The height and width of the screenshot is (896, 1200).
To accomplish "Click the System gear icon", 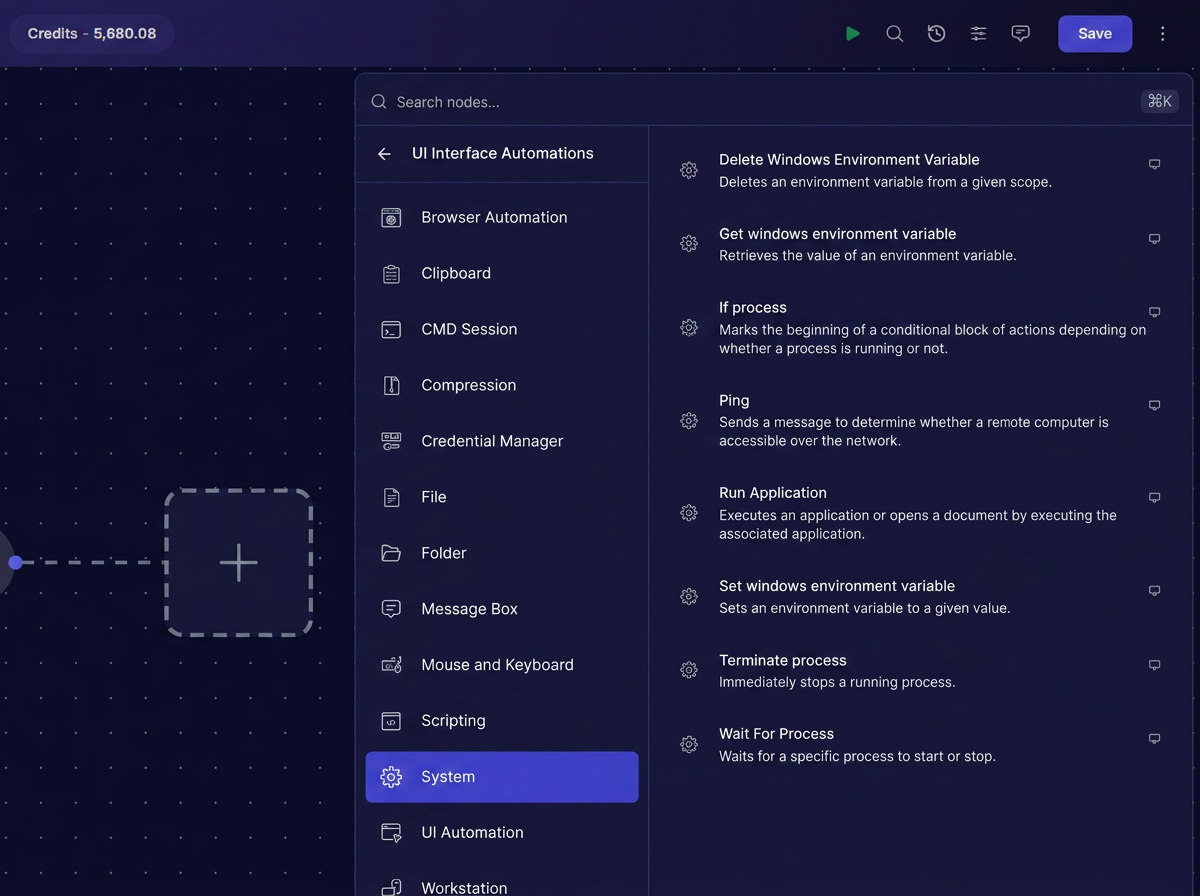I will coord(391,777).
